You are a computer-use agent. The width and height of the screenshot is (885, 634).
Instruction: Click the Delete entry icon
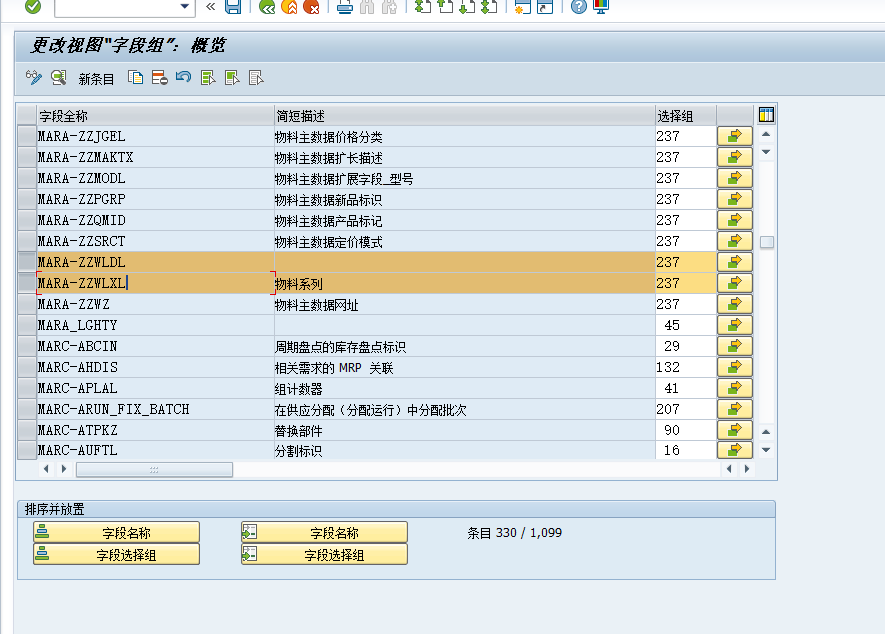(158, 78)
